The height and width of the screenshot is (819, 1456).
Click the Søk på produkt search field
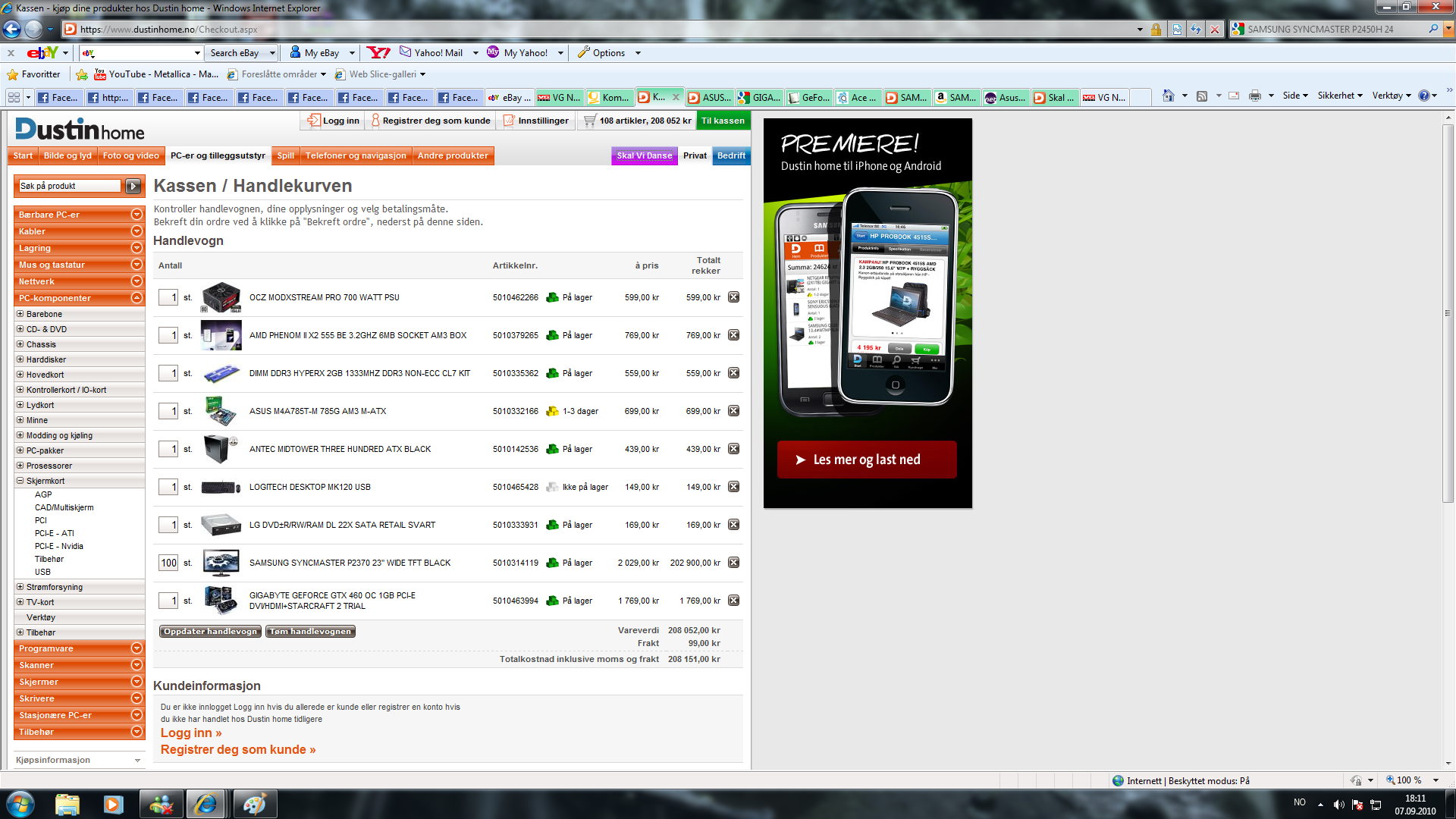pos(70,186)
